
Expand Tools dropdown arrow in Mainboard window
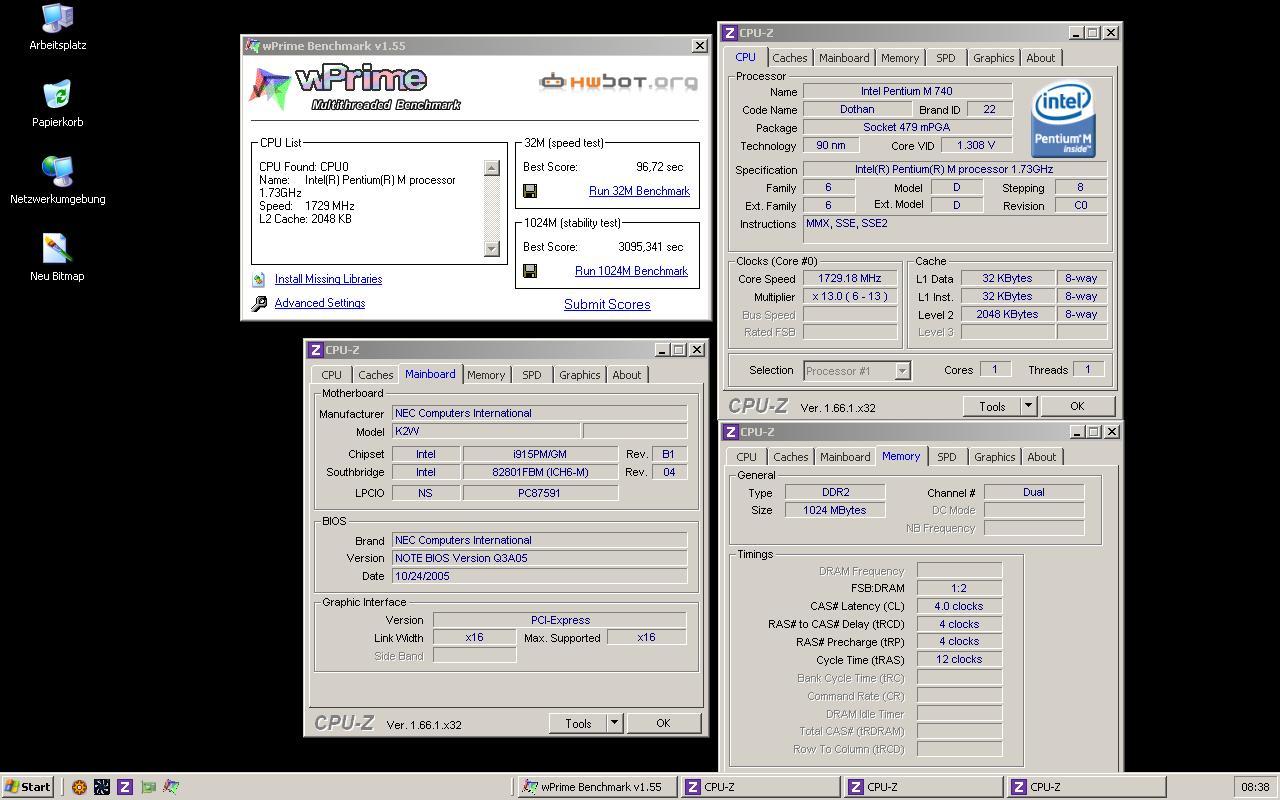pos(614,723)
